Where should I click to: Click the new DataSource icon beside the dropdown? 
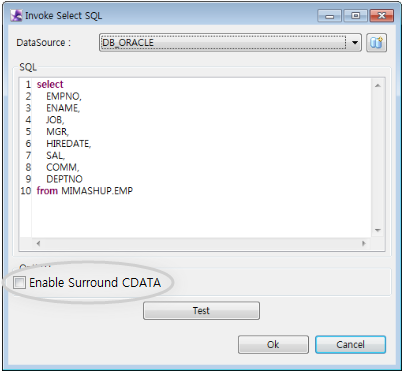click(x=376, y=43)
